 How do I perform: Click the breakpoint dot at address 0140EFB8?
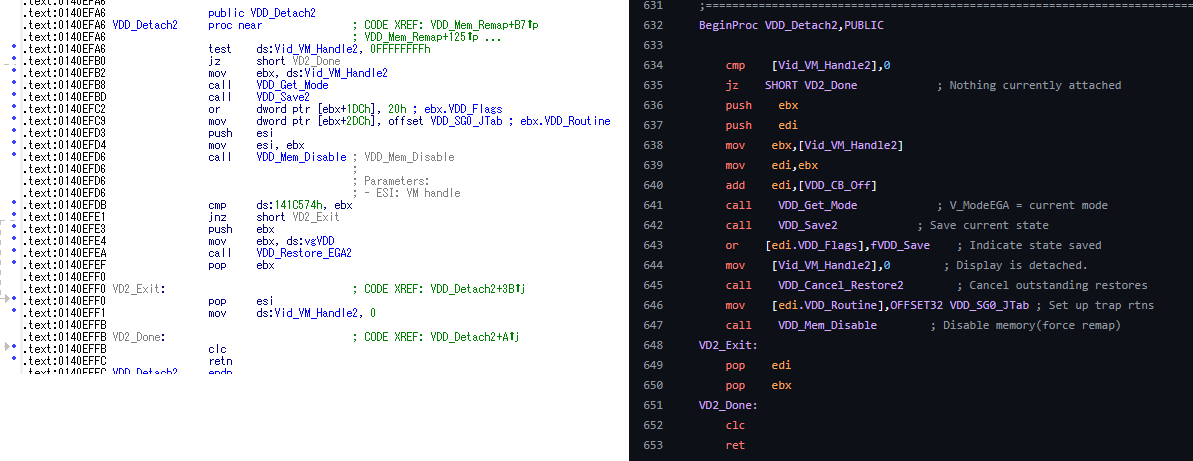point(11,85)
